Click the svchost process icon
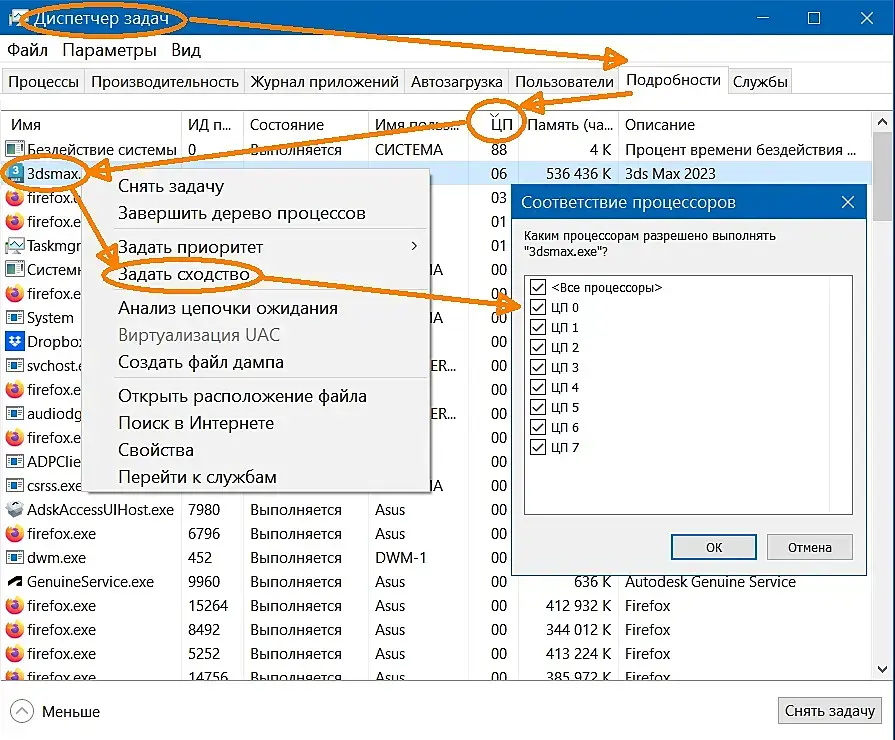This screenshot has height=740, width=895. point(15,365)
